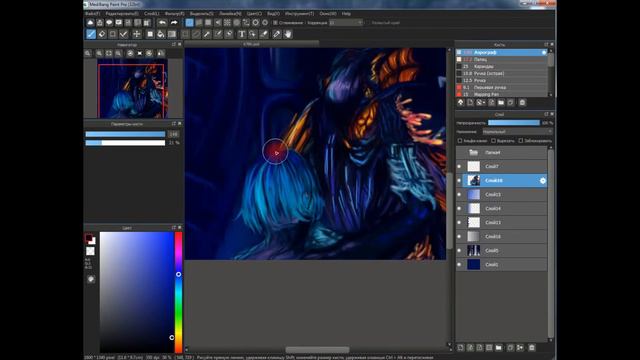Screen dimensions: 640x360
Task: Select the Text tool
Action: [241, 34]
